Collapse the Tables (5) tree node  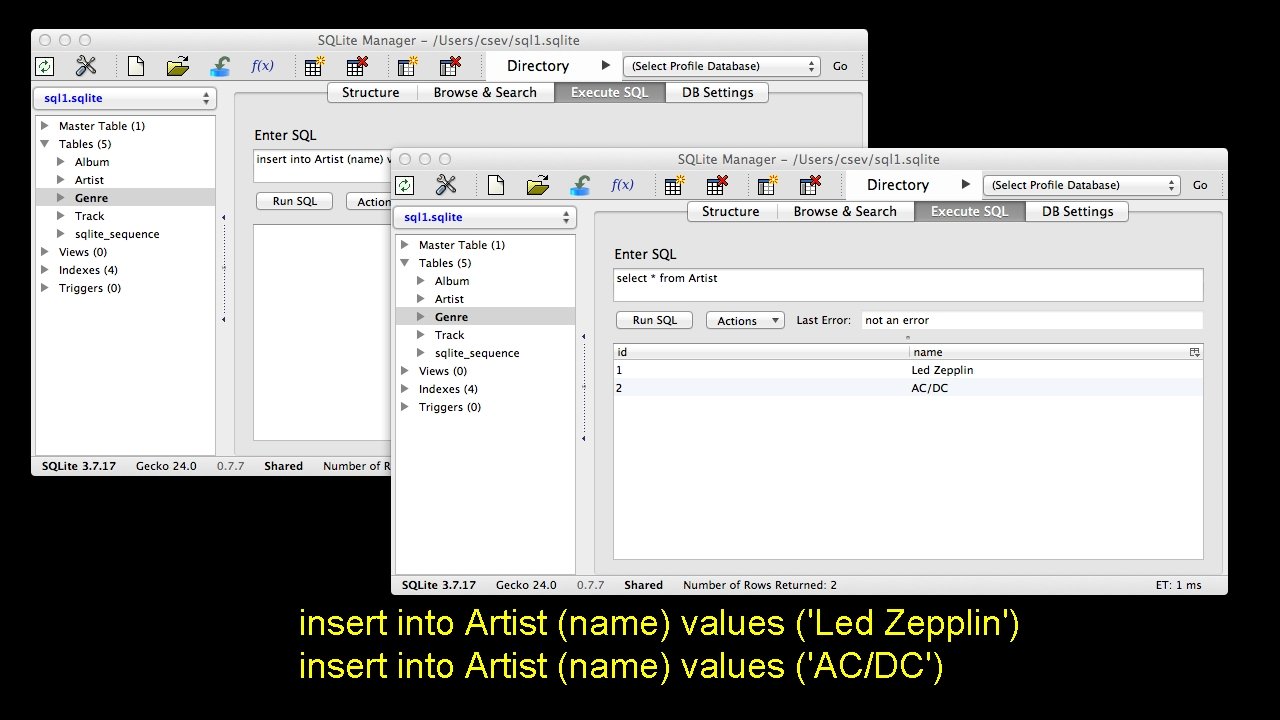pos(405,262)
